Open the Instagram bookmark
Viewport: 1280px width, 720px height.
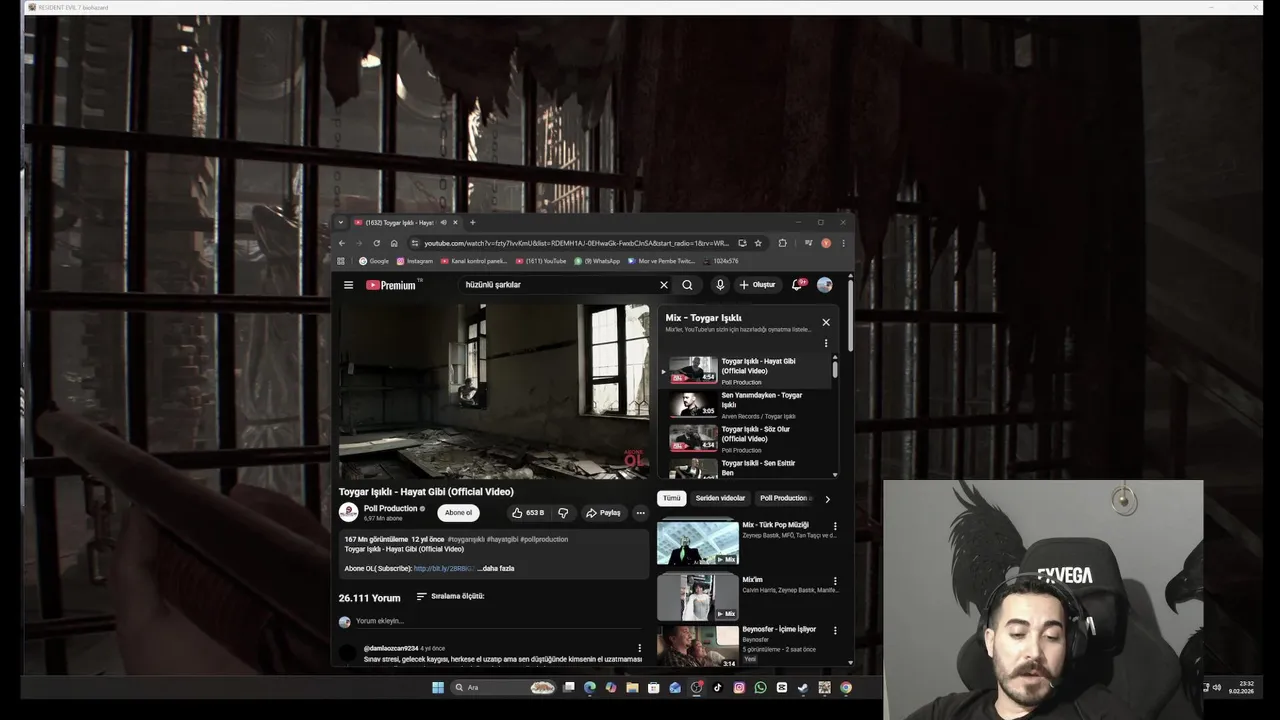tap(415, 261)
